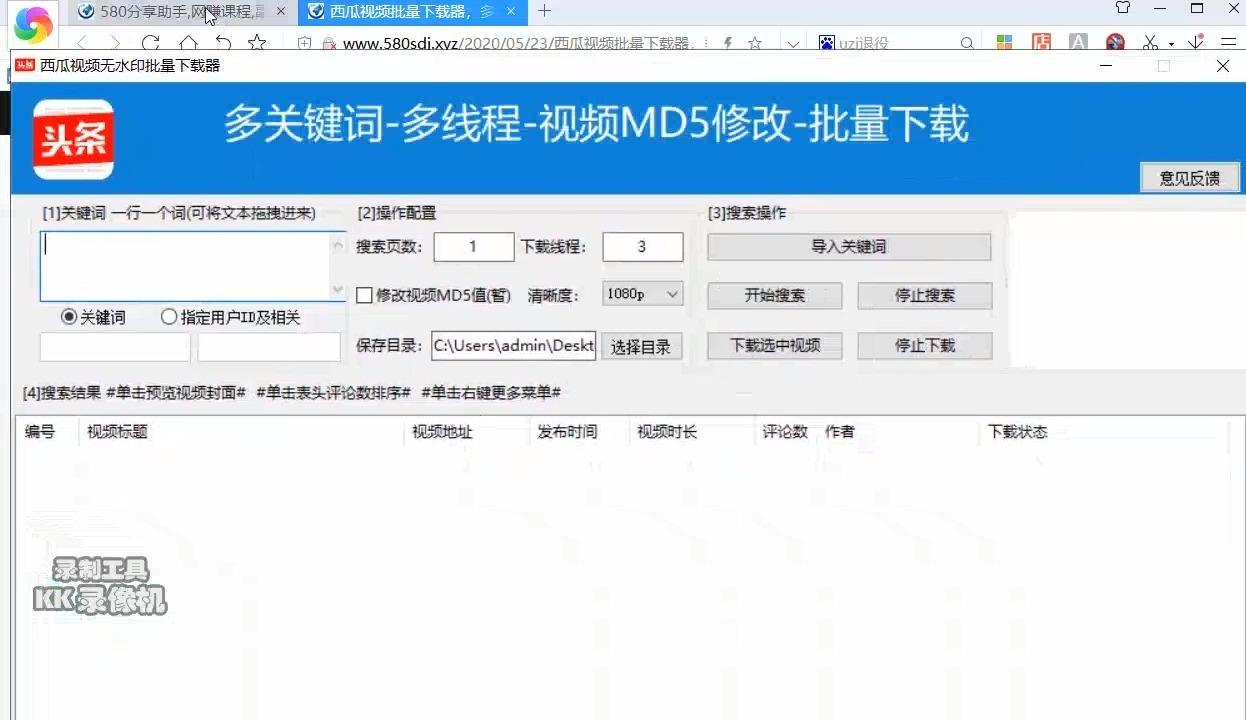Click the browser forward arrow
Screen dimensions: 1246x720
[x=115, y=43]
